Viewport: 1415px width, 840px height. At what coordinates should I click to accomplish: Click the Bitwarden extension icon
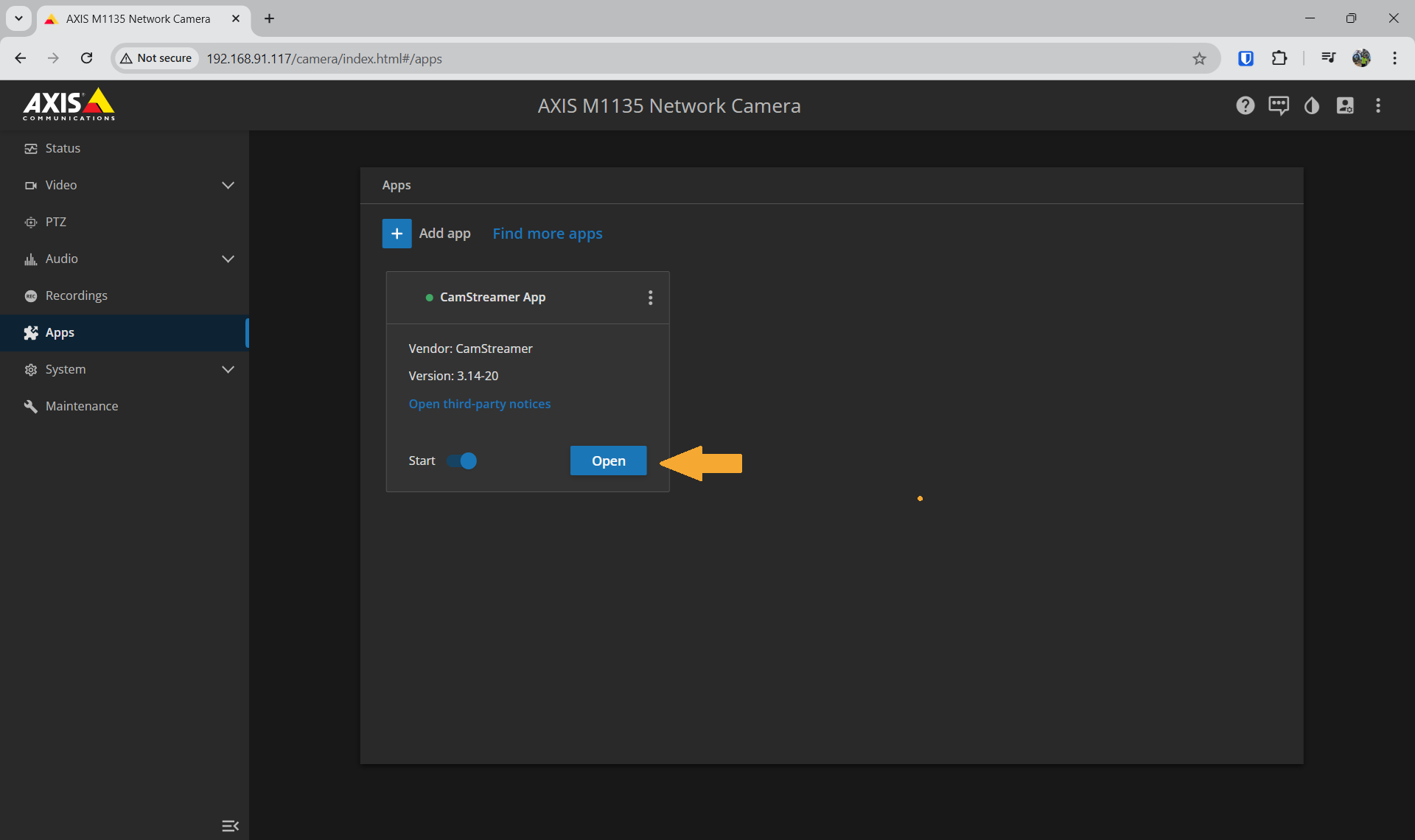point(1245,58)
